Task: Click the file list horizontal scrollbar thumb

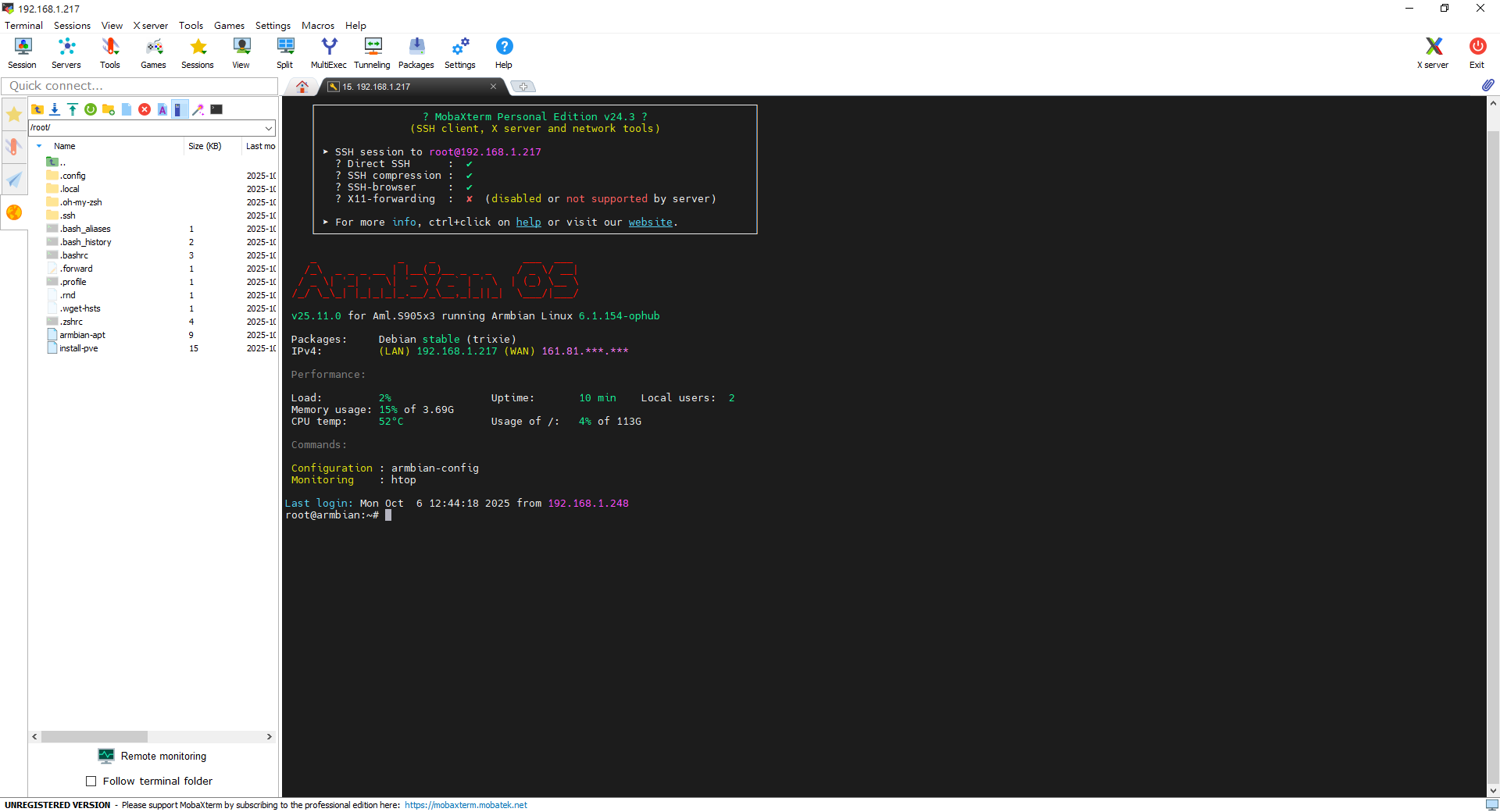Action: coord(95,736)
